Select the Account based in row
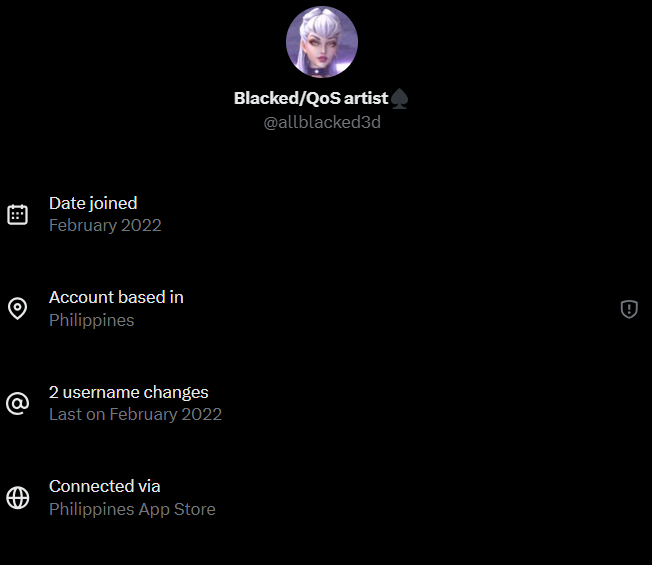Viewport: 652px width, 565px height. [x=326, y=309]
